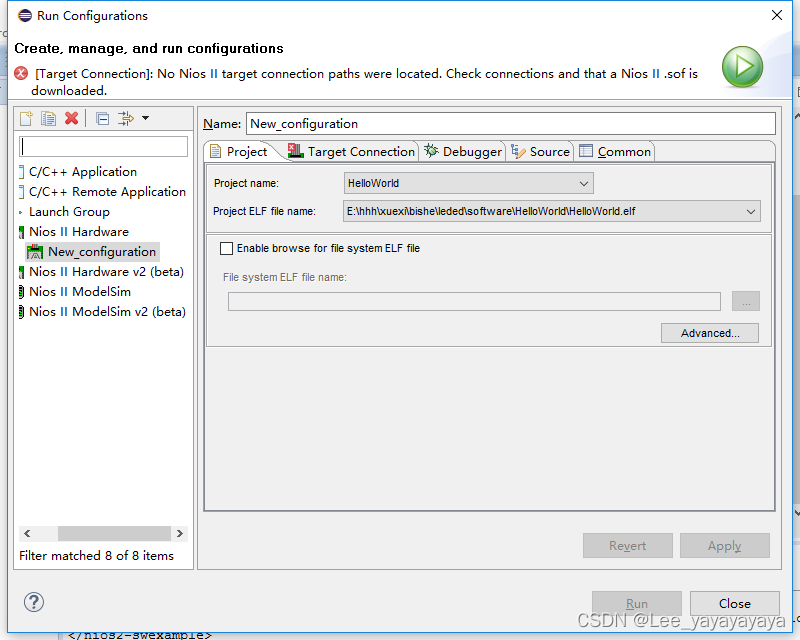
Task: Open the filter launch configurations icon
Action: 126,118
